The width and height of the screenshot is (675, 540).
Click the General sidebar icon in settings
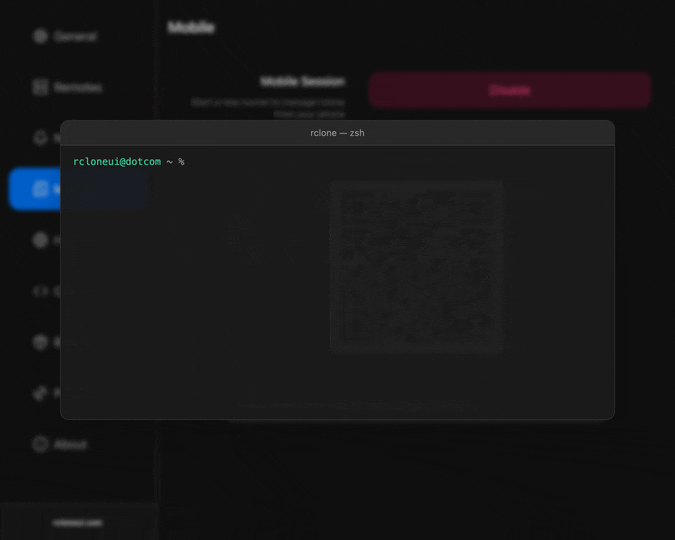pyautogui.click(x=40, y=36)
